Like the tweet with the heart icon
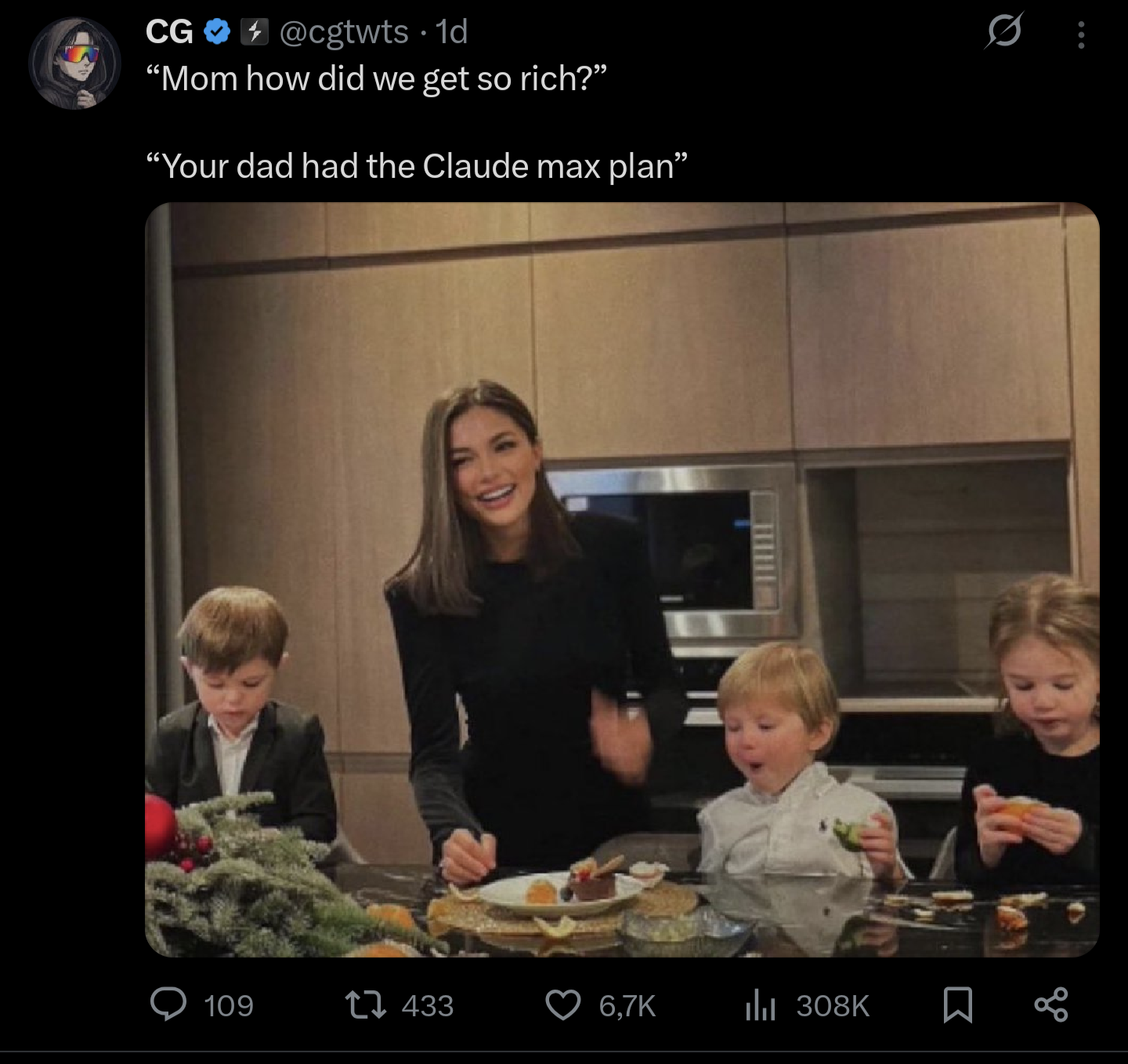Image resolution: width=1128 pixels, height=1064 pixels. pyautogui.click(x=562, y=1004)
